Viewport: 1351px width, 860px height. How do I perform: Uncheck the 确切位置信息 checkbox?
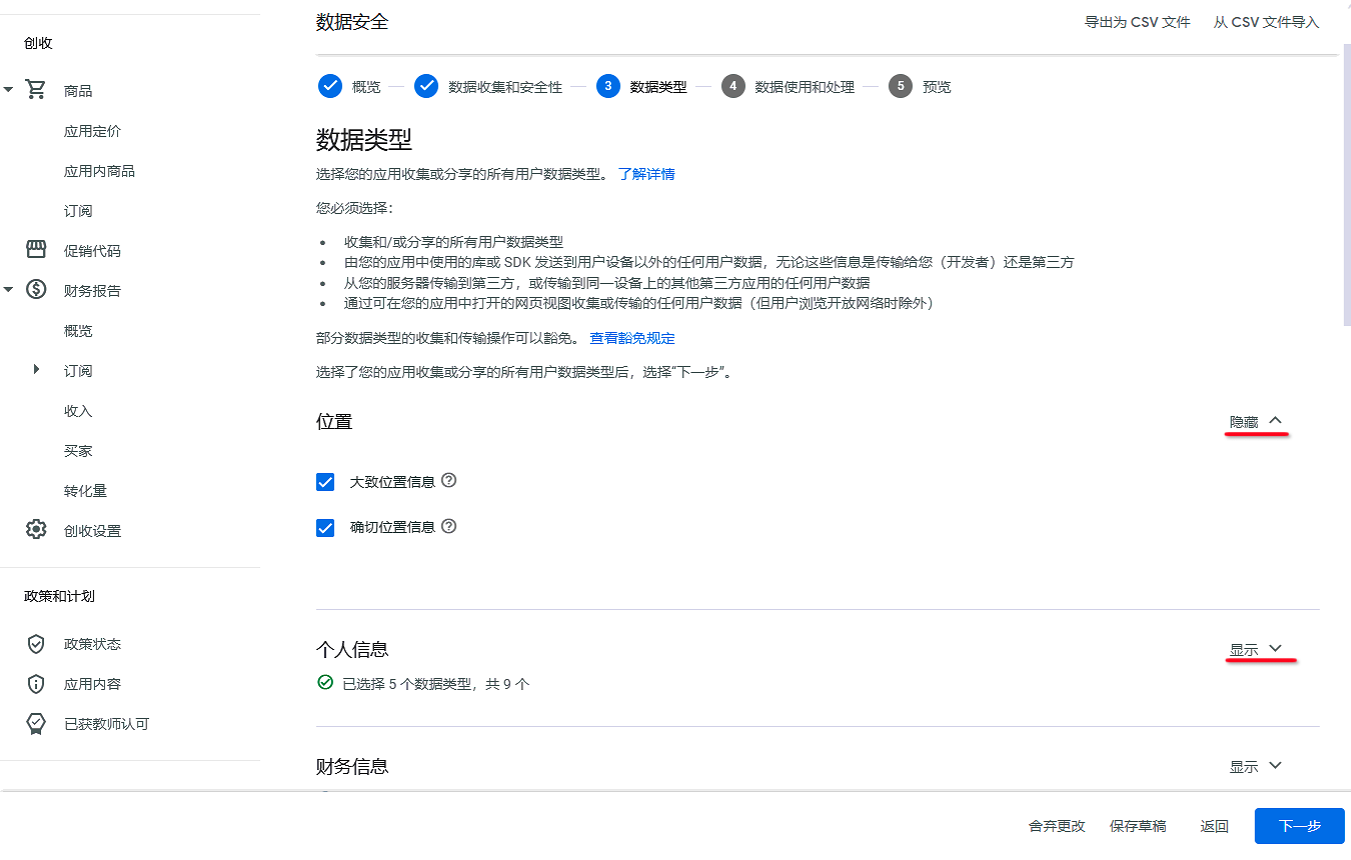[325, 527]
